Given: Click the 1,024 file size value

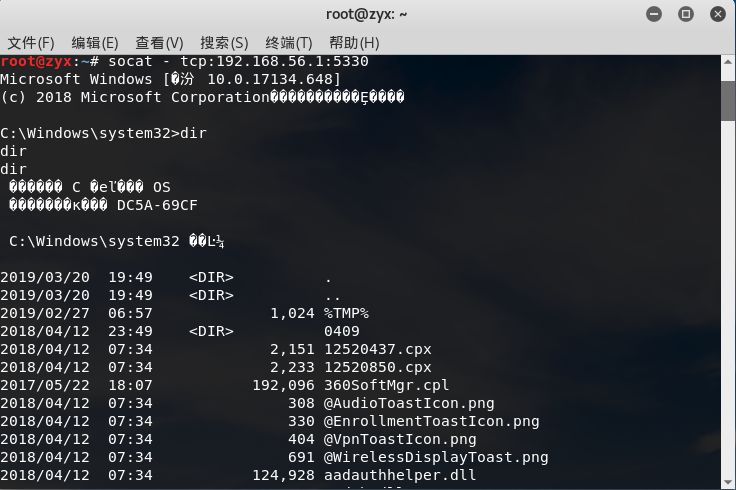Looking at the screenshot, I should [292, 313].
